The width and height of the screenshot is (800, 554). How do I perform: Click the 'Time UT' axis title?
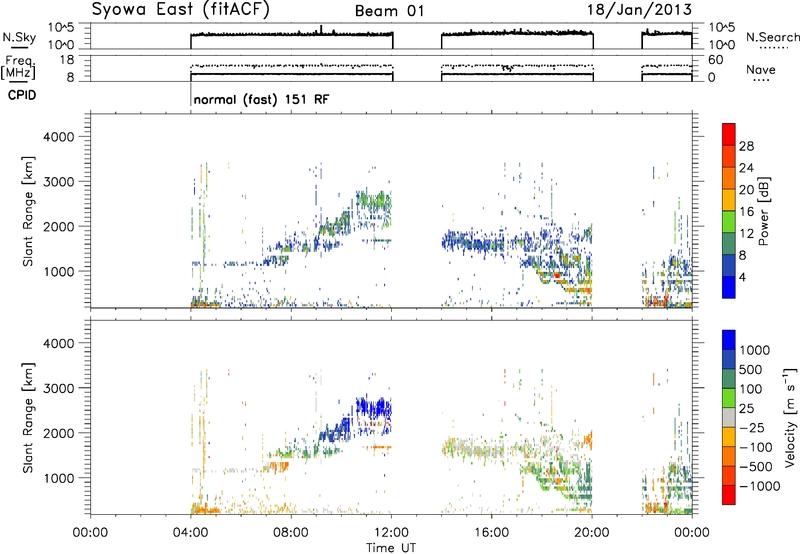point(391,548)
